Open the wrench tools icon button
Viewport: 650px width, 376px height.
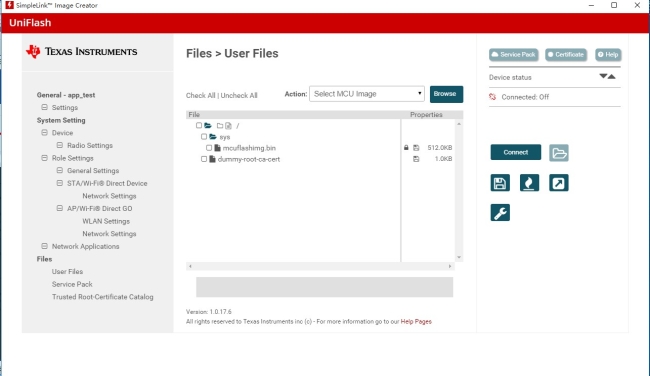tap(500, 213)
